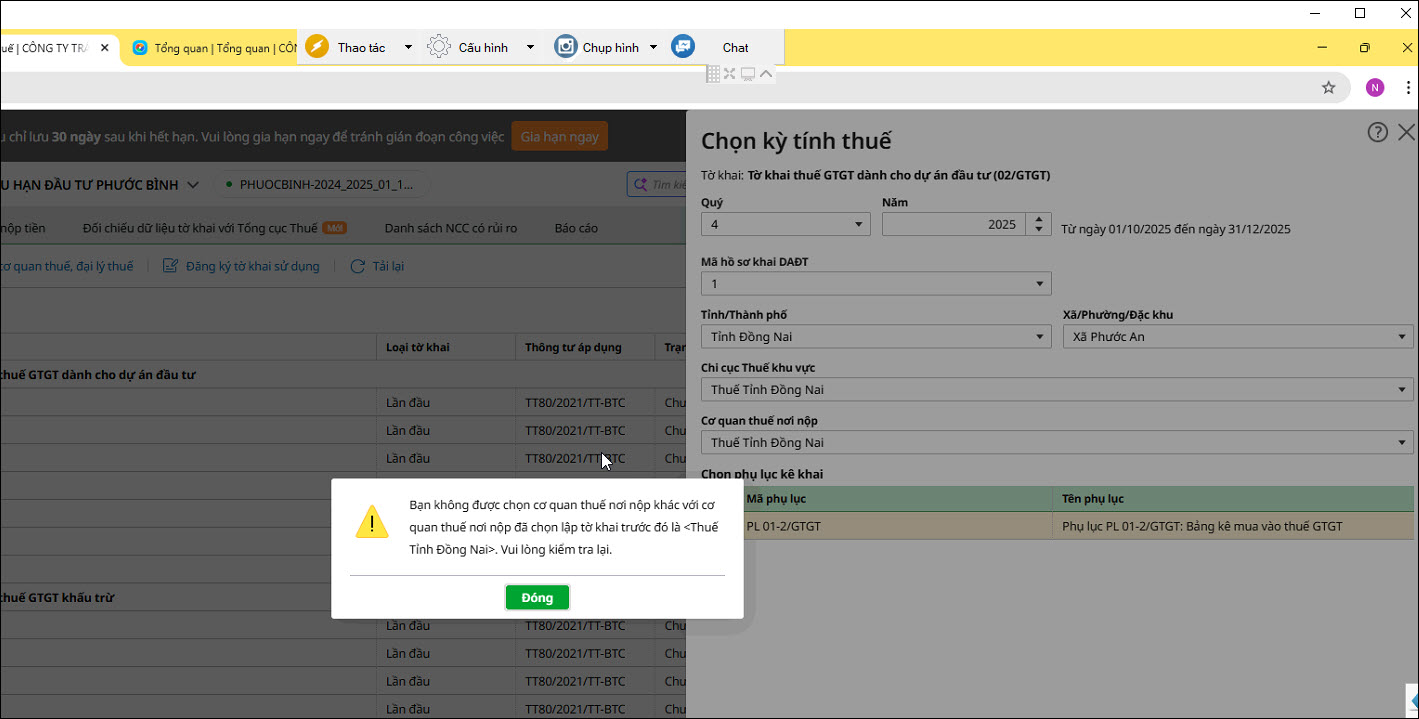
Task: Click the fullscreen arrows icon under the toolbar
Action: coord(729,74)
